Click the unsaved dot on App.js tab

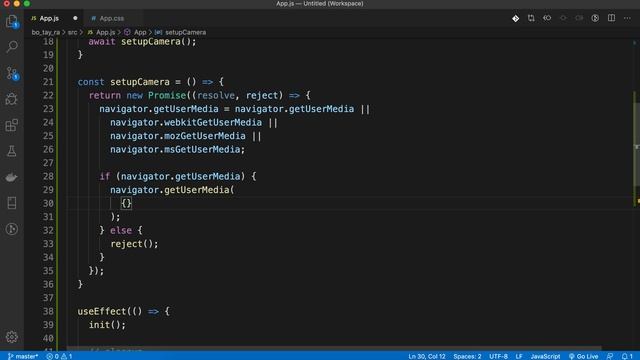pyautogui.click(x=75, y=18)
